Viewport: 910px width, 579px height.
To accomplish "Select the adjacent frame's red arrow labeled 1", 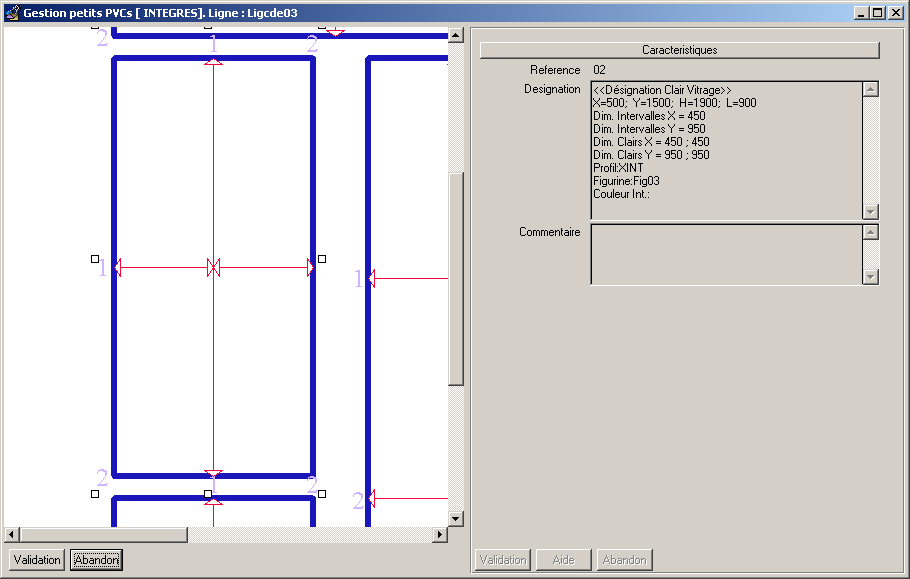I will click(371, 279).
